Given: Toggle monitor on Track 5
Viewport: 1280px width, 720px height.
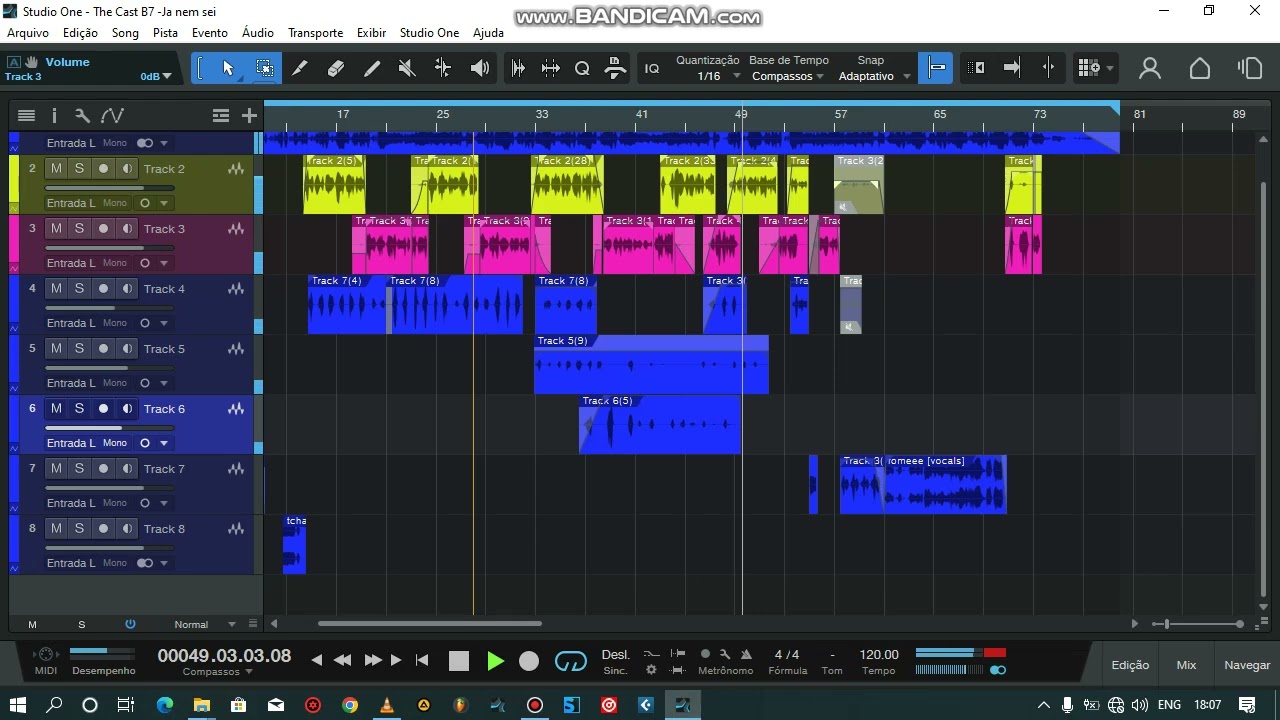Looking at the screenshot, I should point(127,348).
